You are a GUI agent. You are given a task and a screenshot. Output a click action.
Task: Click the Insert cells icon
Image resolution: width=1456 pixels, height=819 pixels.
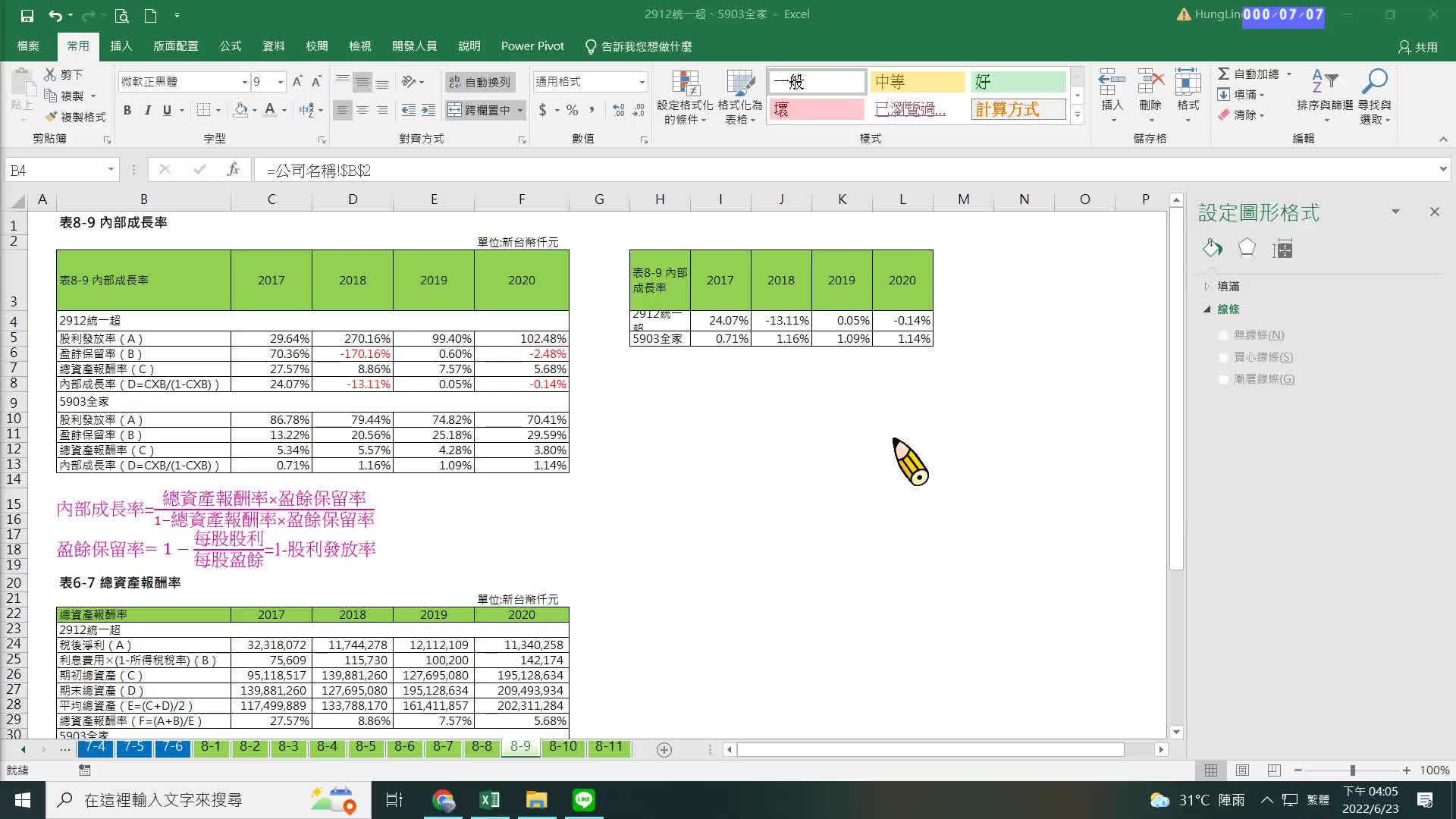click(x=1112, y=96)
